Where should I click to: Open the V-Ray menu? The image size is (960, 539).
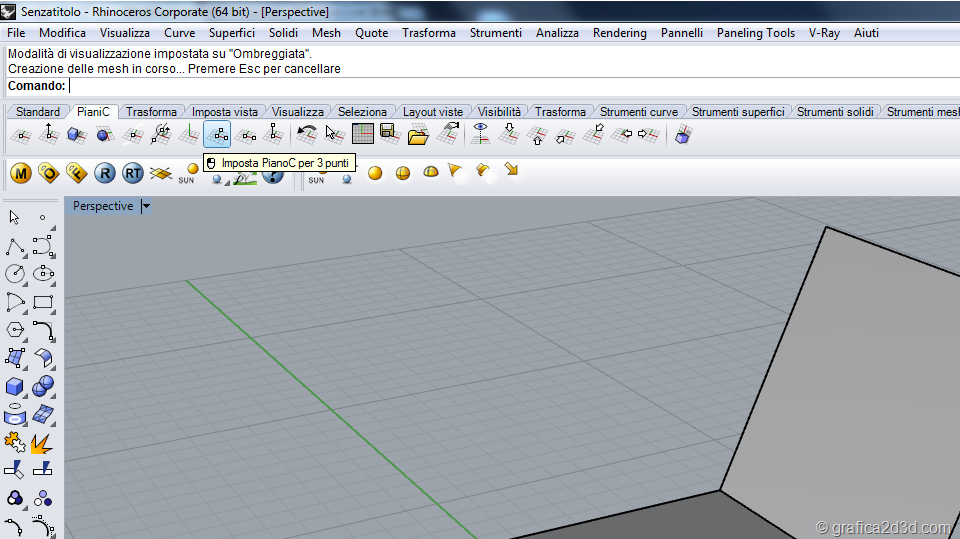(824, 33)
